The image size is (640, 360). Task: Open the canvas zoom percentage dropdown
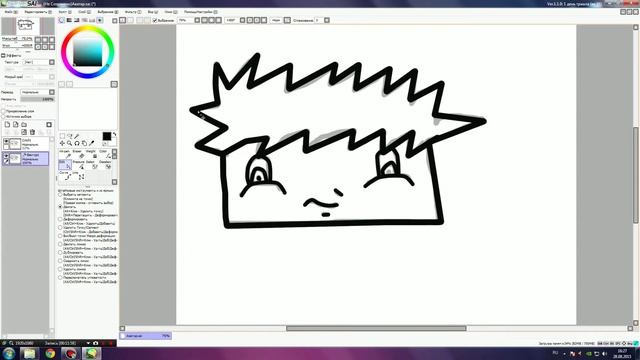(x=197, y=20)
